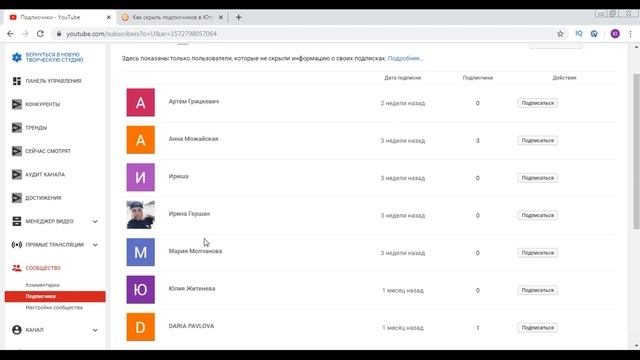Open the Сообщество sidebar label

point(43,268)
